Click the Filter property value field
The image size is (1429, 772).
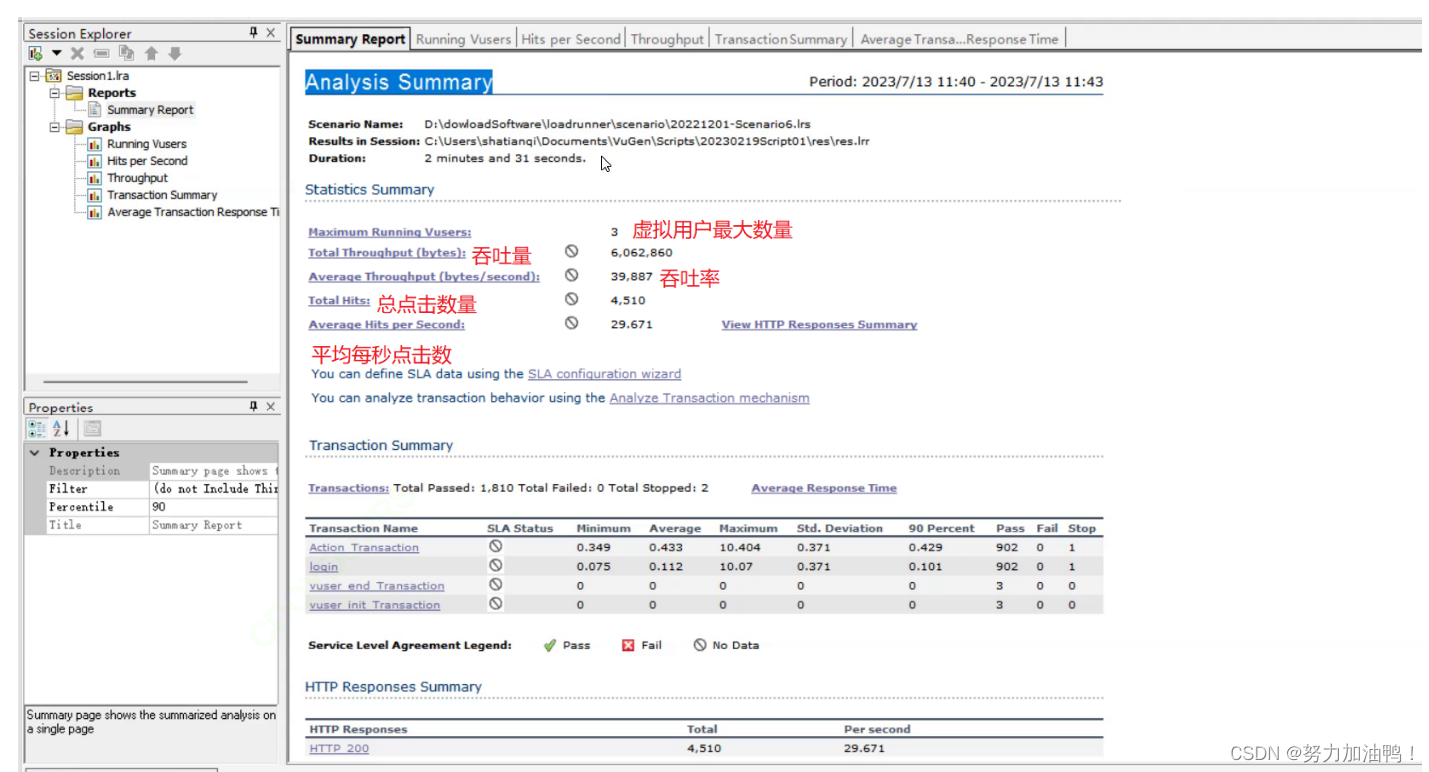[x=214, y=489]
